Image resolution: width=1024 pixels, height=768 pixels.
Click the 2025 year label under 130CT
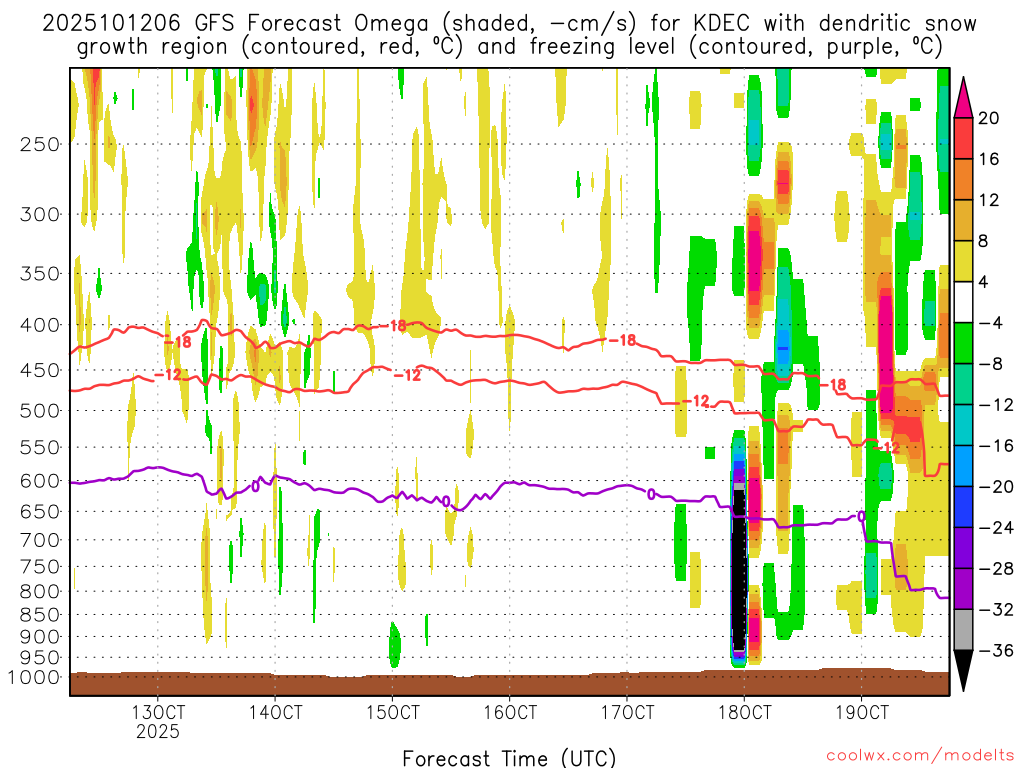(x=158, y=732)
